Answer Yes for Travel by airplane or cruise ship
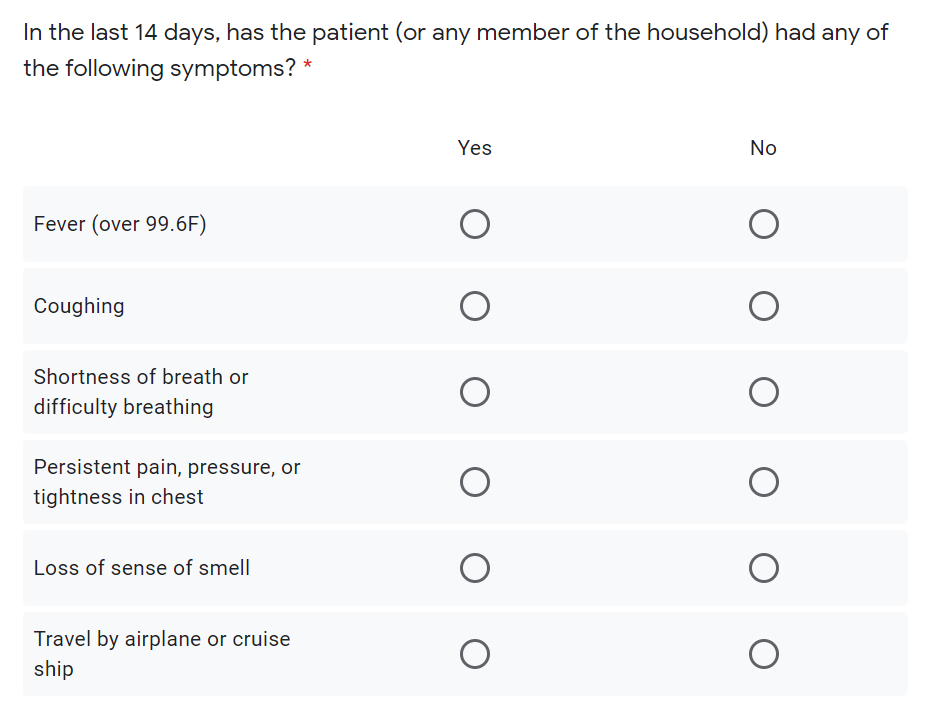The height and width of the screenshot is (708, 930). [474, 654]
